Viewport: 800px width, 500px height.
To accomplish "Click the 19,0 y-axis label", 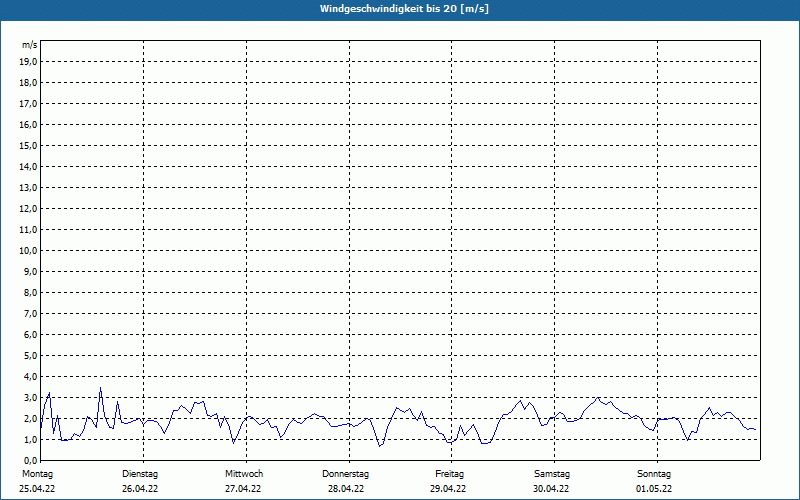I will click(x=29, y=62).
